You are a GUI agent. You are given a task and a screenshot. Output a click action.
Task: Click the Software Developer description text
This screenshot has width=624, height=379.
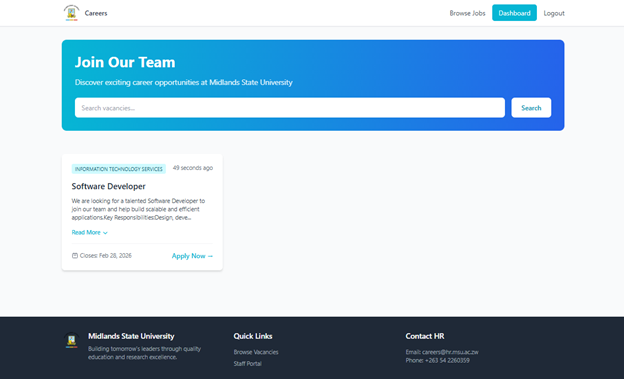138,209
